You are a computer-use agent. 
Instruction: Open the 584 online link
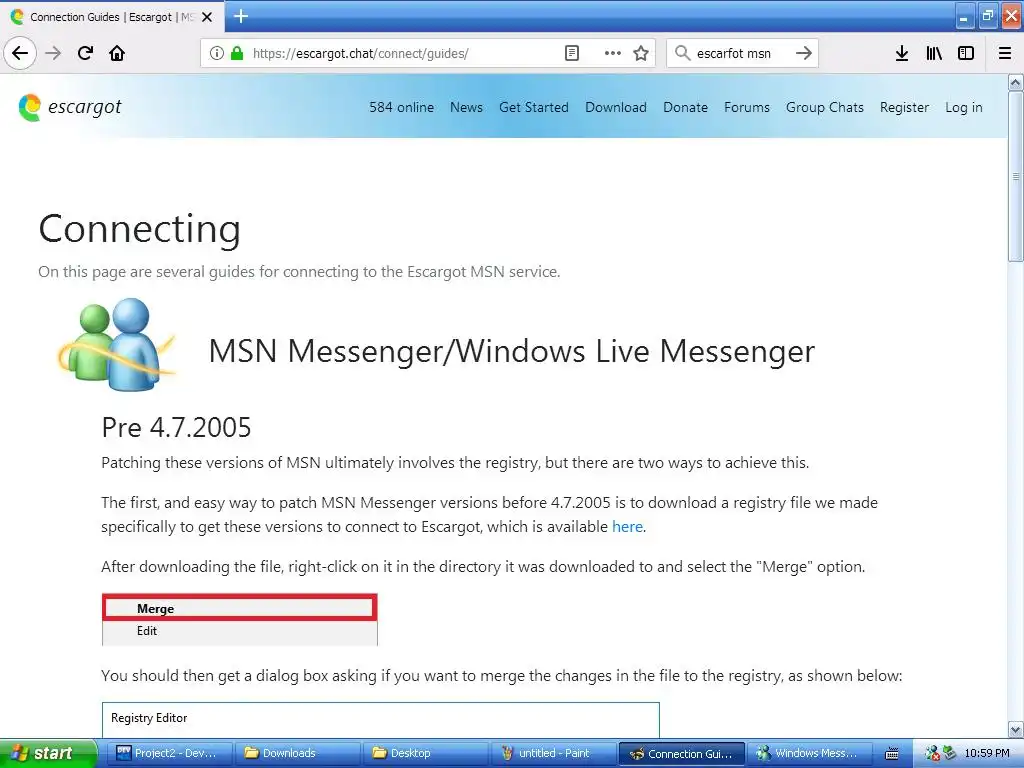tap(402, 107)
